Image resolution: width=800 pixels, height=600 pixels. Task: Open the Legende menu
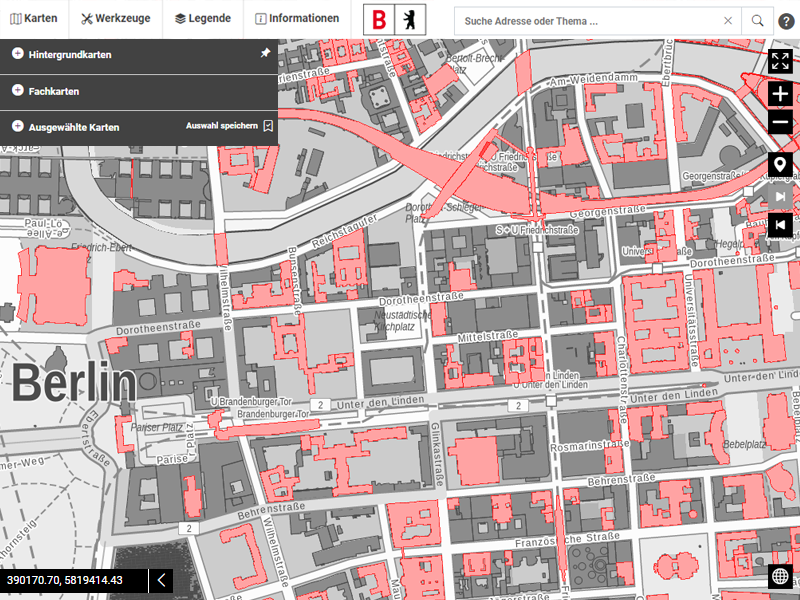pos(203,19)
